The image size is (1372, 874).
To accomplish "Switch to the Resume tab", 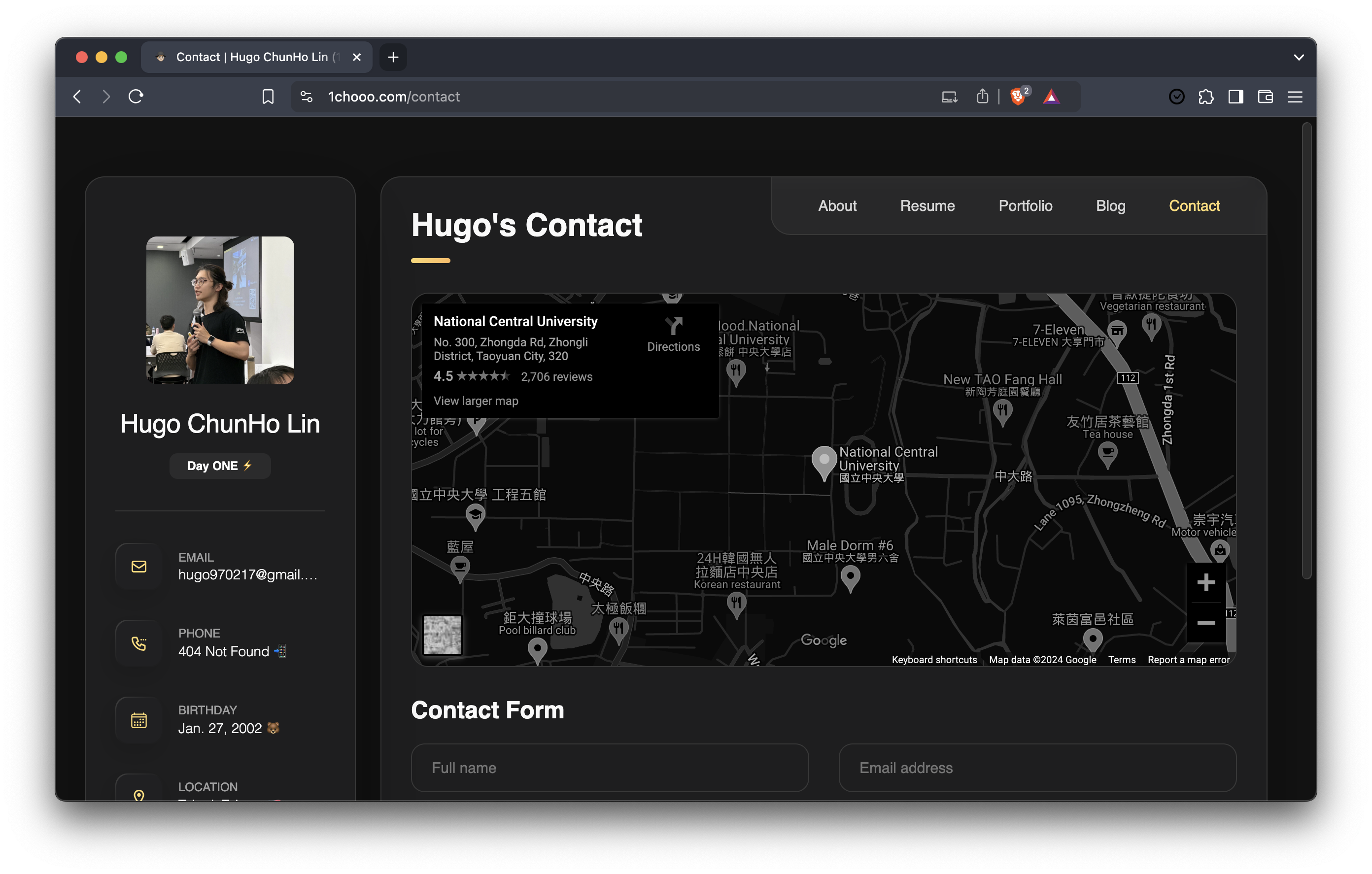I will (927, 205).
